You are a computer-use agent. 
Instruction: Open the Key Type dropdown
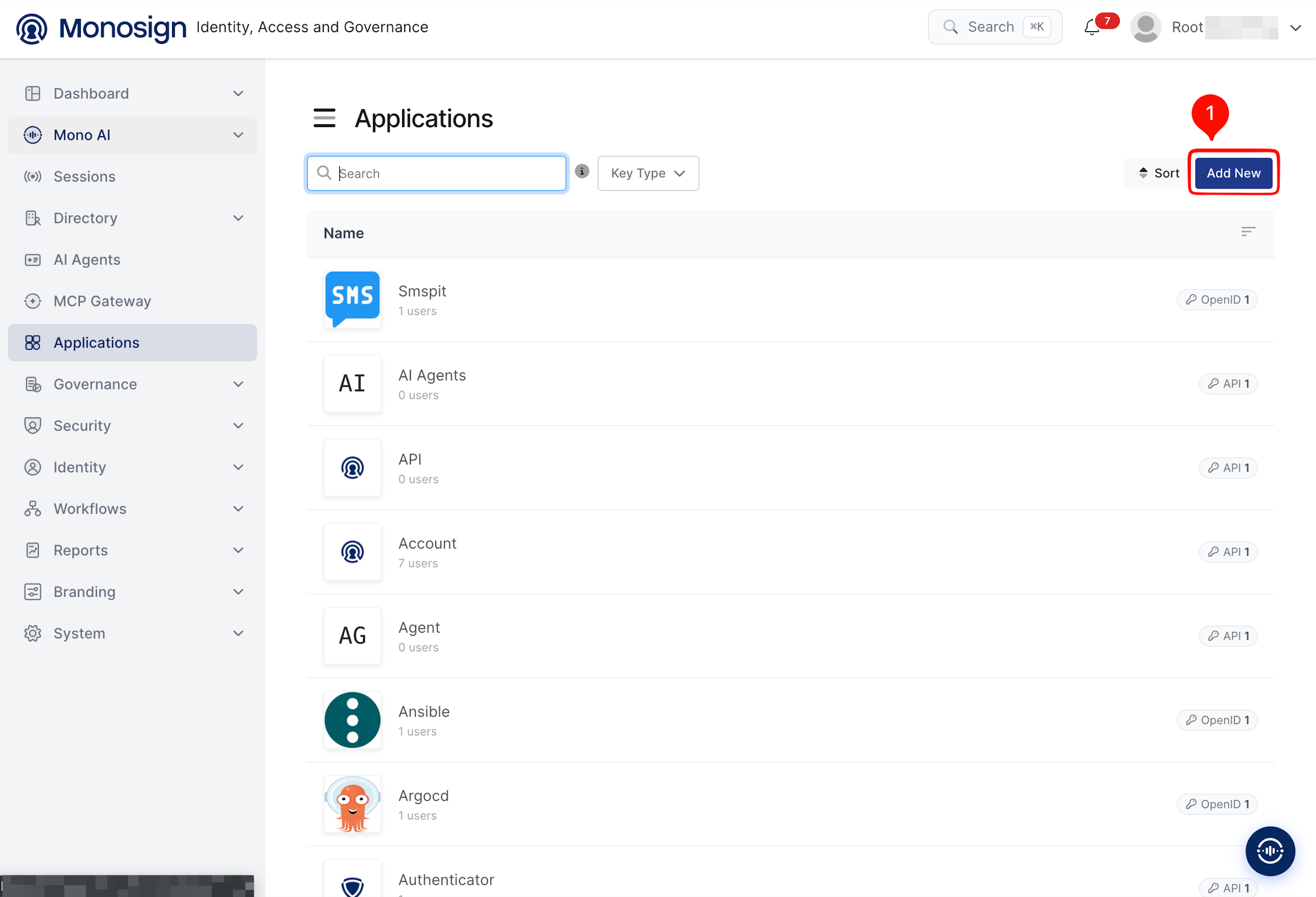[648, 173]
